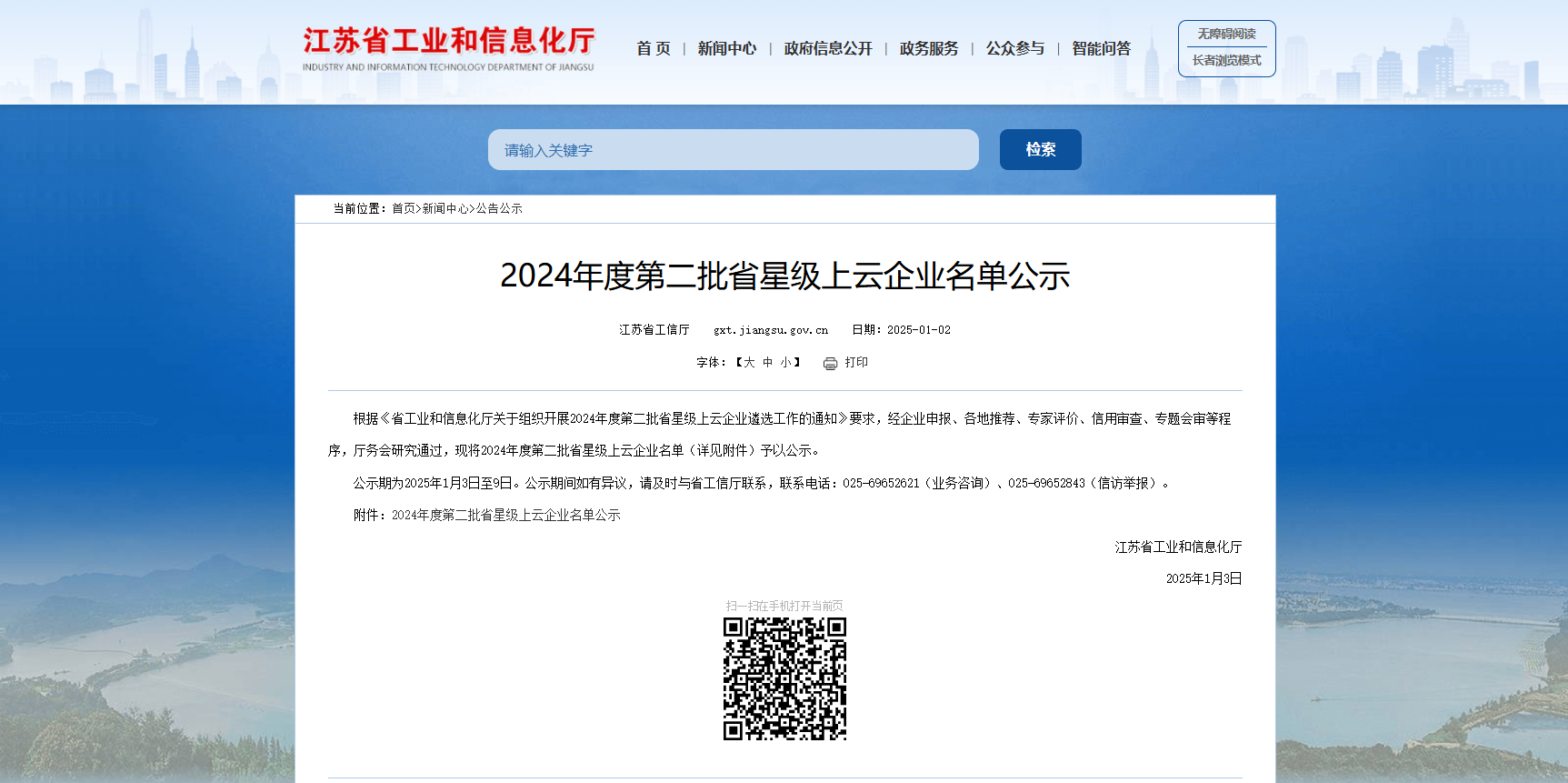Click 新闻中心 in the breadcrumb
The height and width of the screenshot is (783, 1568).
click(445, 209)
